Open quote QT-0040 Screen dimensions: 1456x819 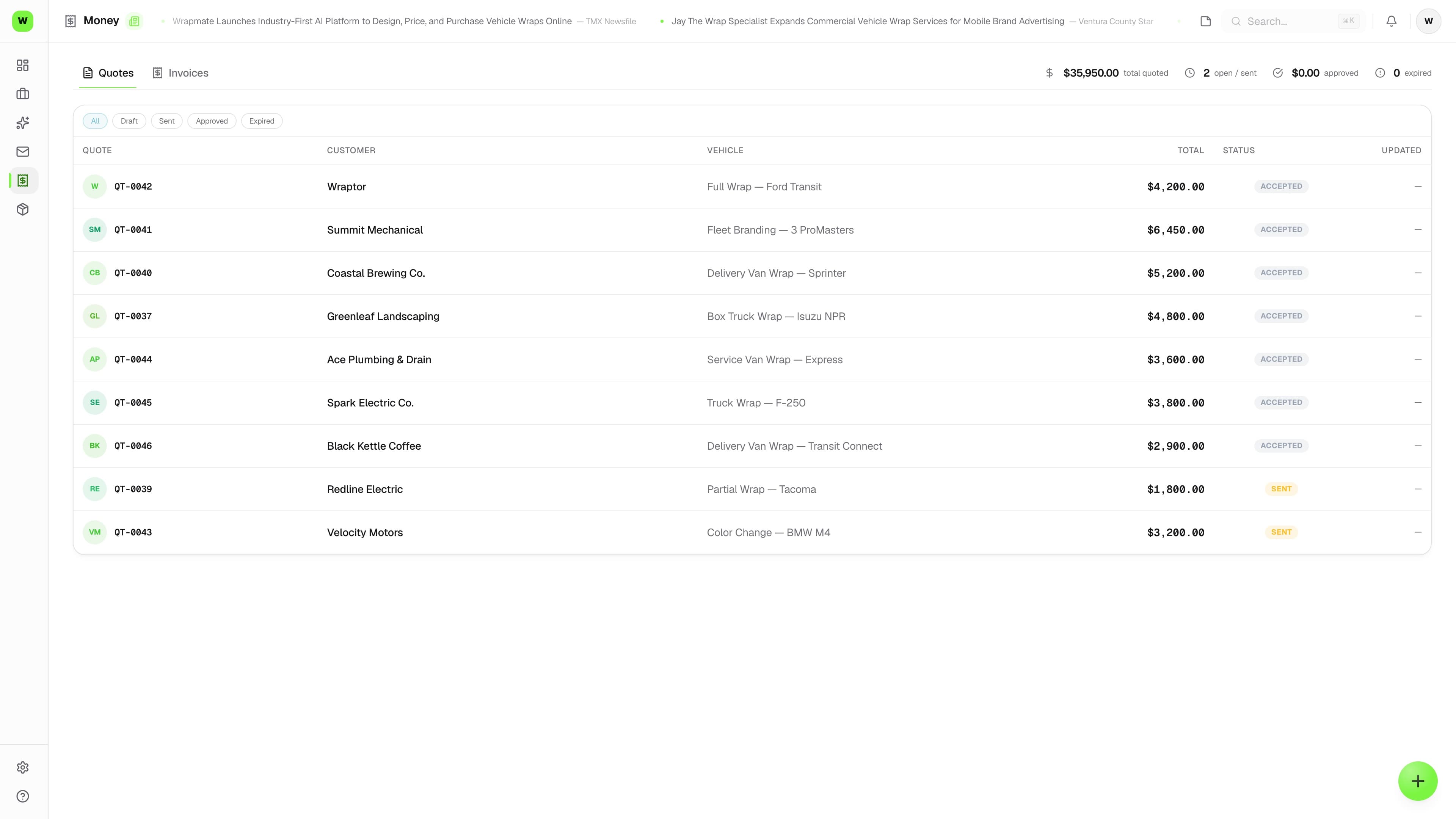point(133,273)
